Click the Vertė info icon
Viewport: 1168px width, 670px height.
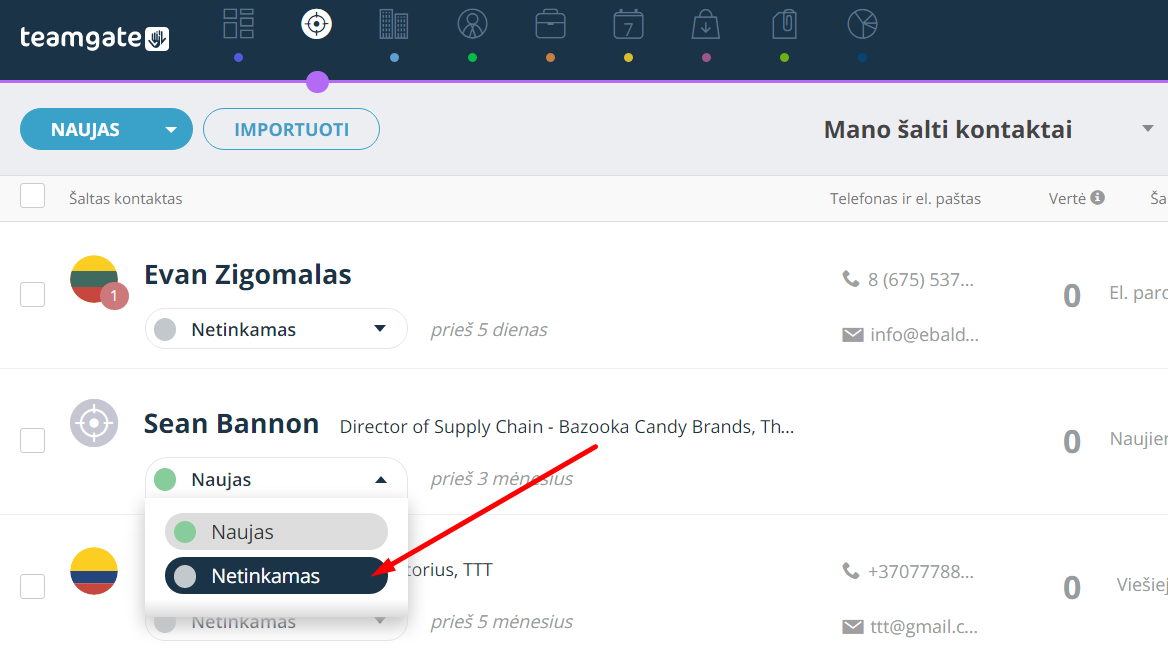click(1097, 197)
